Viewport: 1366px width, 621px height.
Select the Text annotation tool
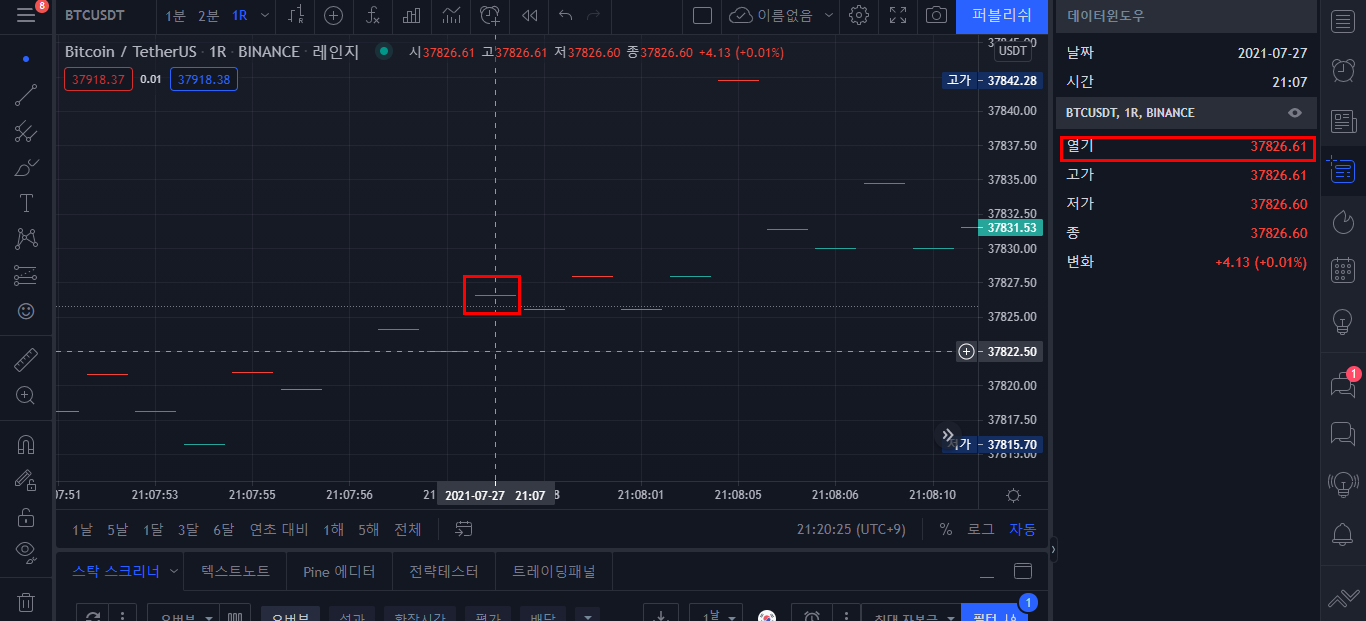[26, 203]
